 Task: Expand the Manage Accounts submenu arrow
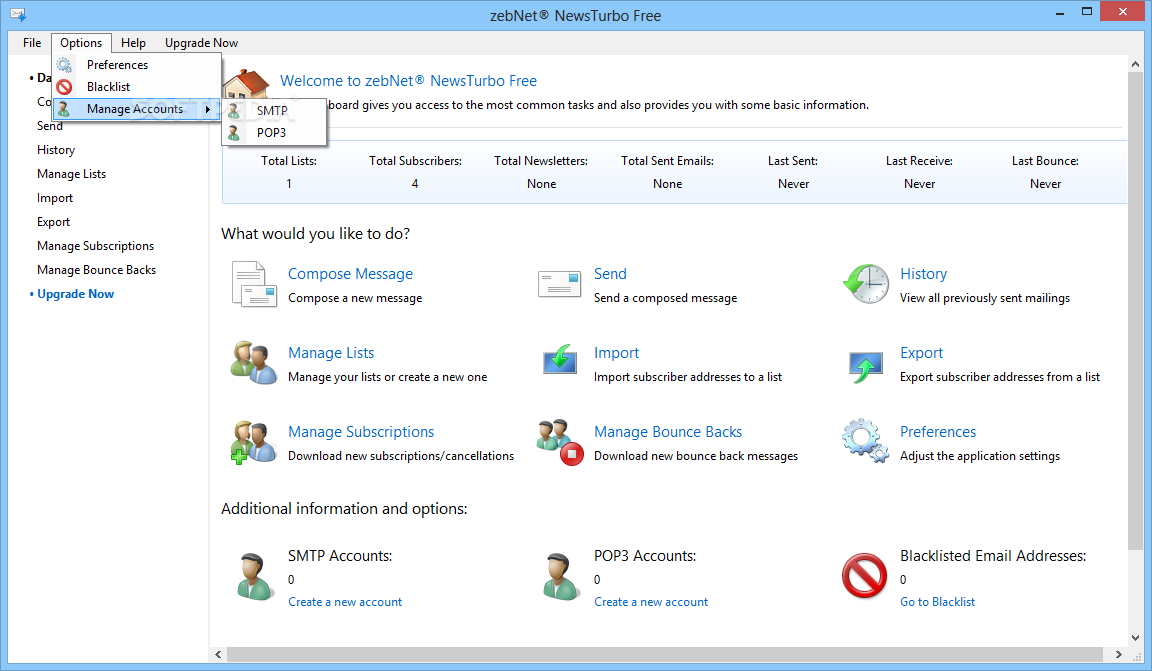208,110
